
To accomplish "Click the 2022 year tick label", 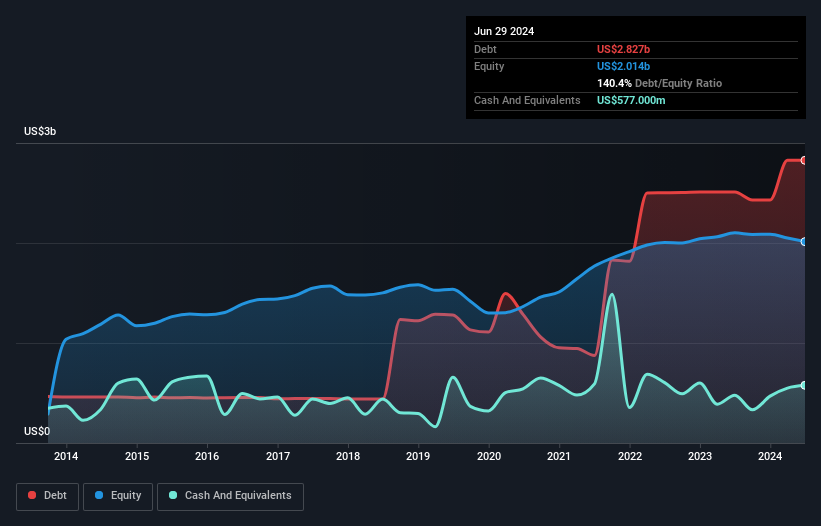I will 630,457.
